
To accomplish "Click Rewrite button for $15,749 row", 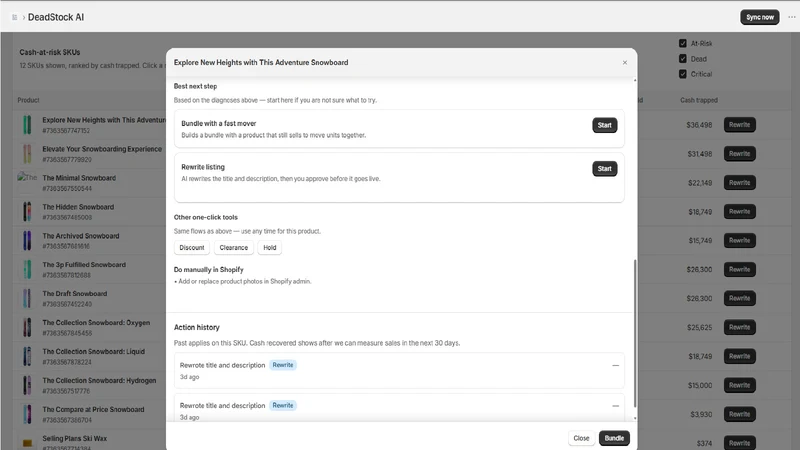I will coord(739,240).
